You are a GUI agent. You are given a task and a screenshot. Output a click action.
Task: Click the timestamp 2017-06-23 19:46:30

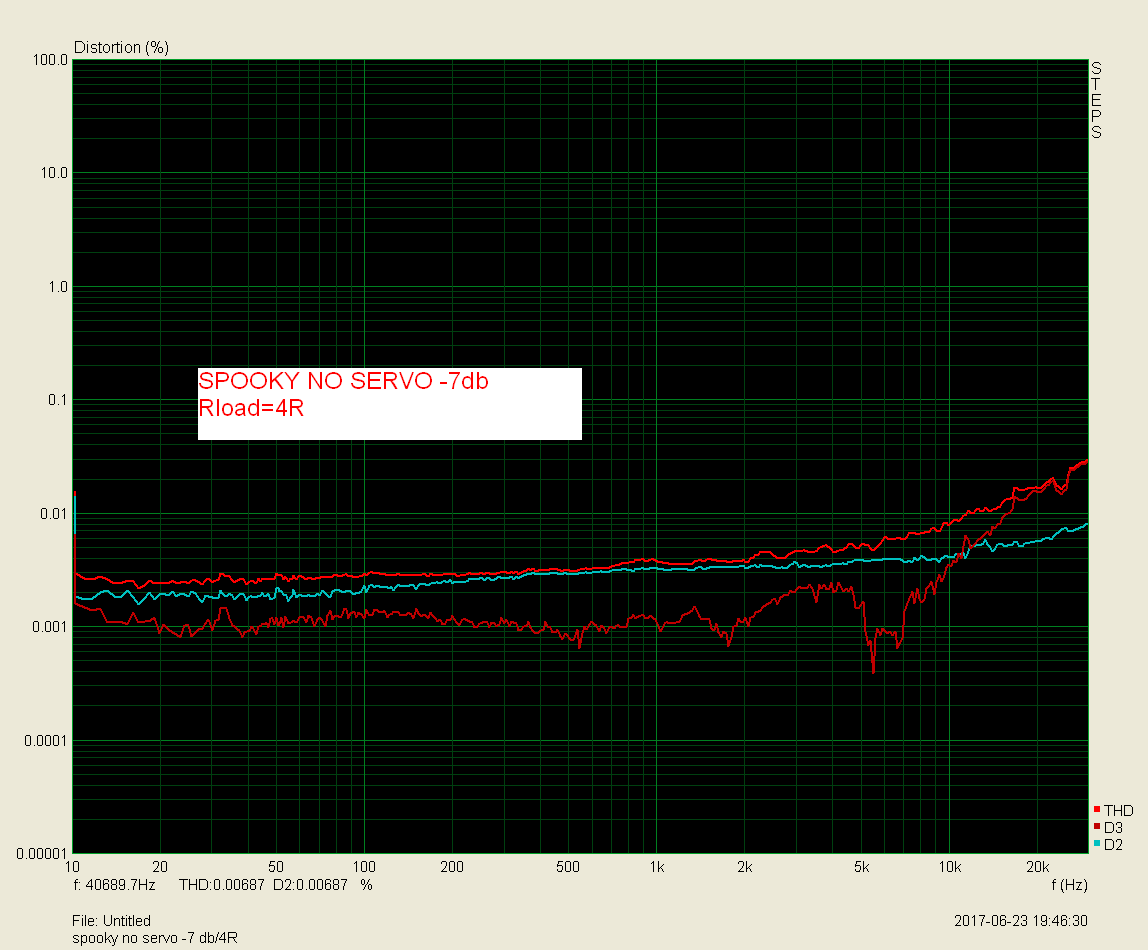(1021, 921)
